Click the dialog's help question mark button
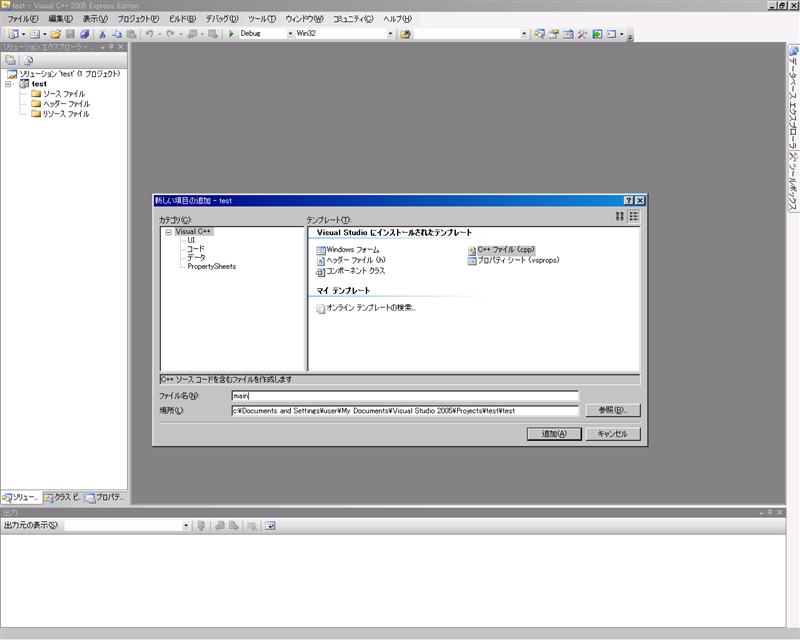The height and width of the screenshot is (640, 800). [629, 201]
